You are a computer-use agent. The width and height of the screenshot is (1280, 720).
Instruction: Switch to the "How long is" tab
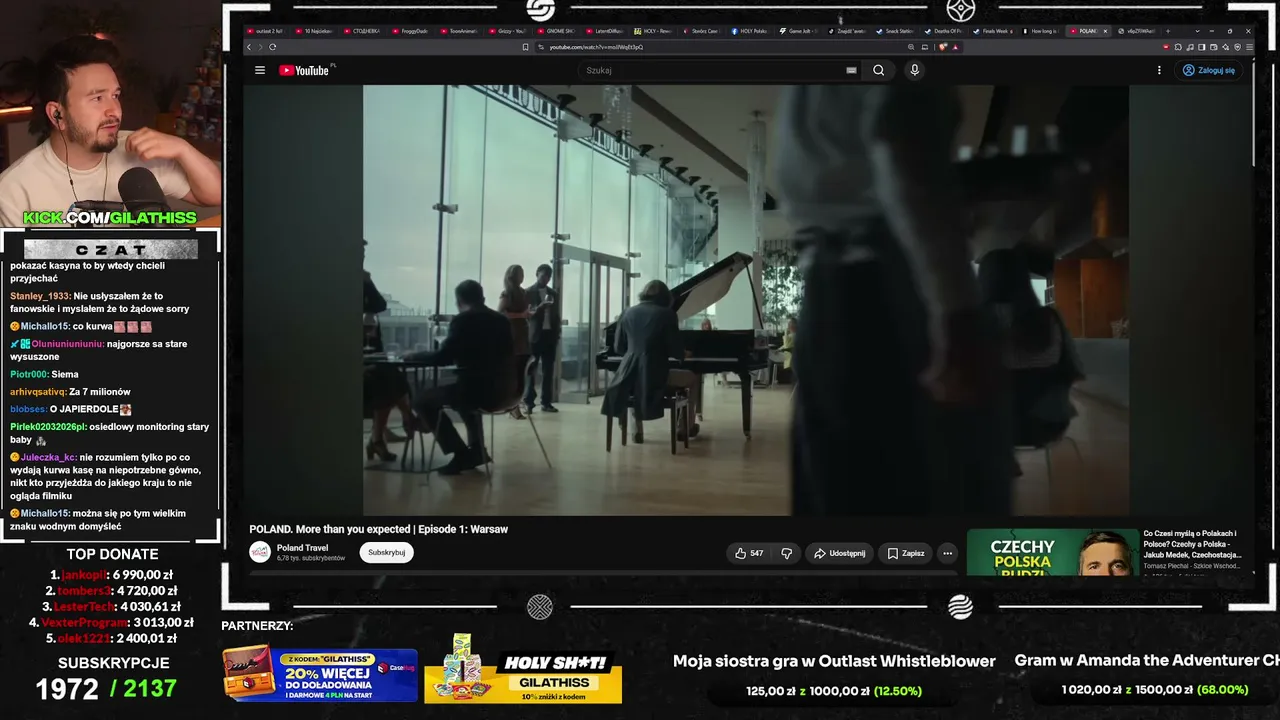(1040, 31)
